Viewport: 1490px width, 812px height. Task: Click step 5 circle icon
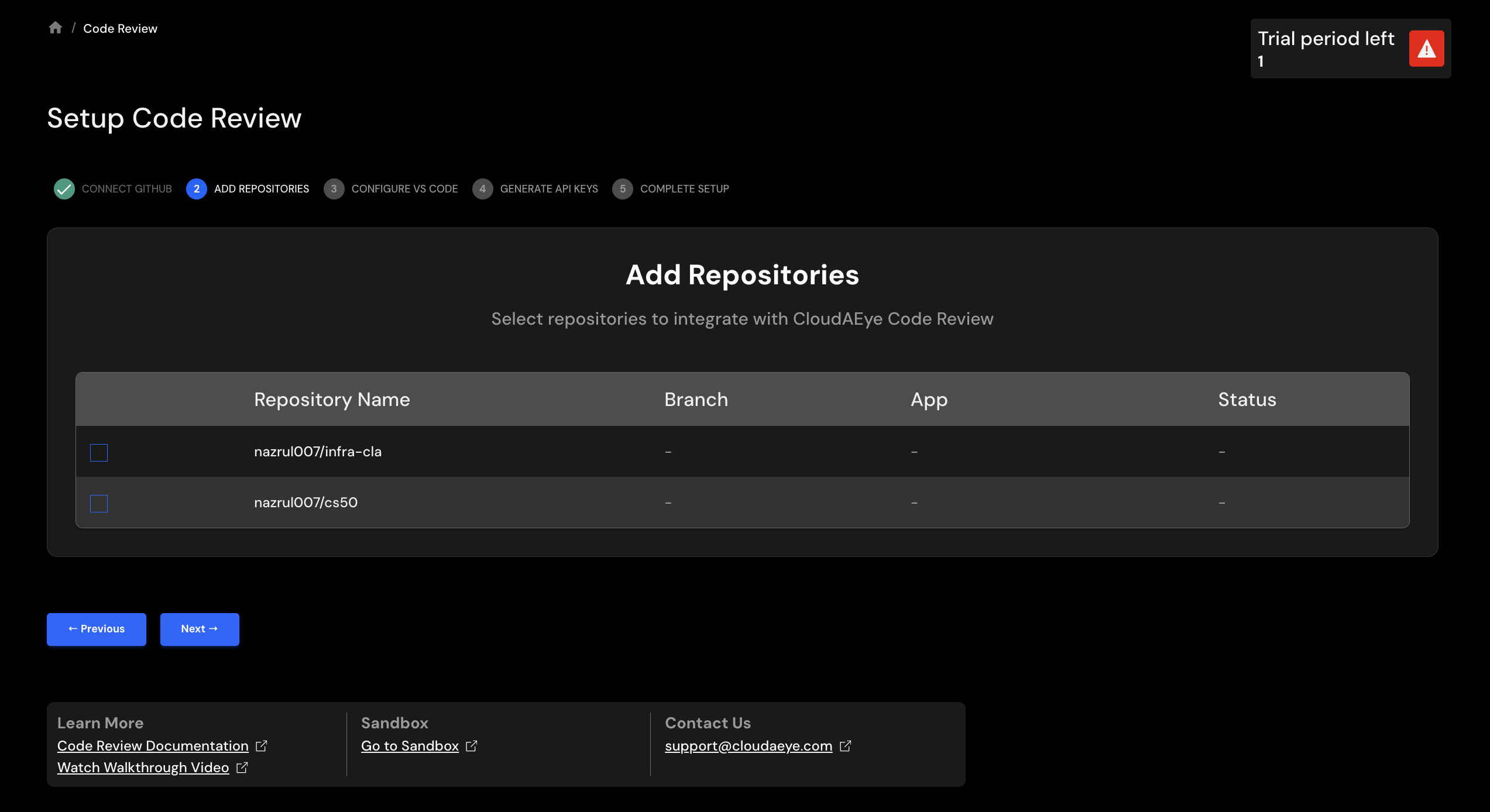pos(623,189)
